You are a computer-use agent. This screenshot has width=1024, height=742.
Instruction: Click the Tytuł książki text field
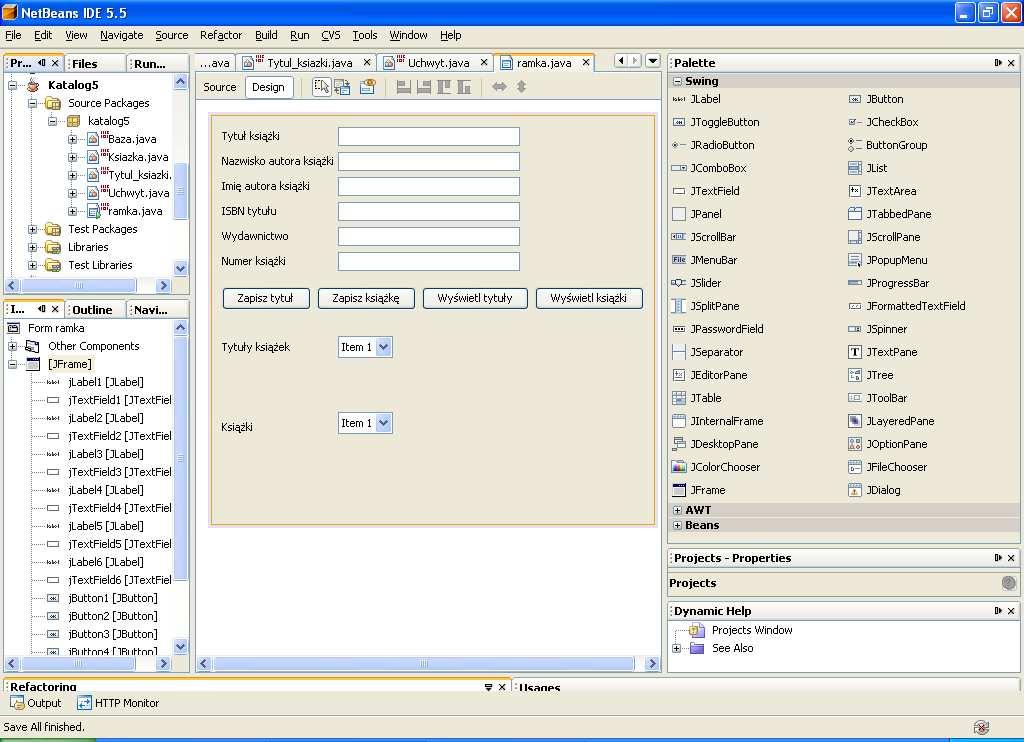(428, 137)
